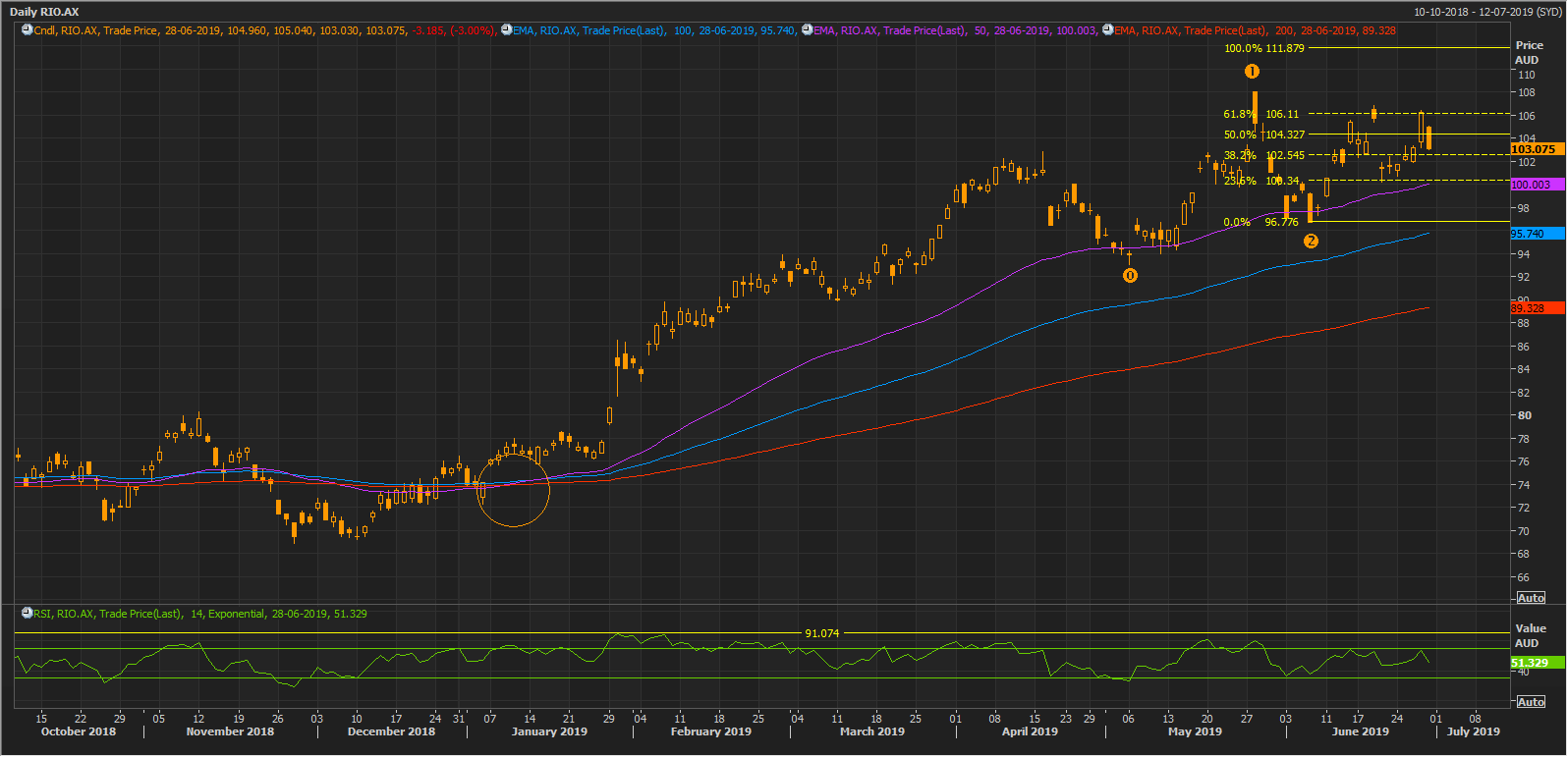Click December 2018 on the time axis

tap(391, 731)
